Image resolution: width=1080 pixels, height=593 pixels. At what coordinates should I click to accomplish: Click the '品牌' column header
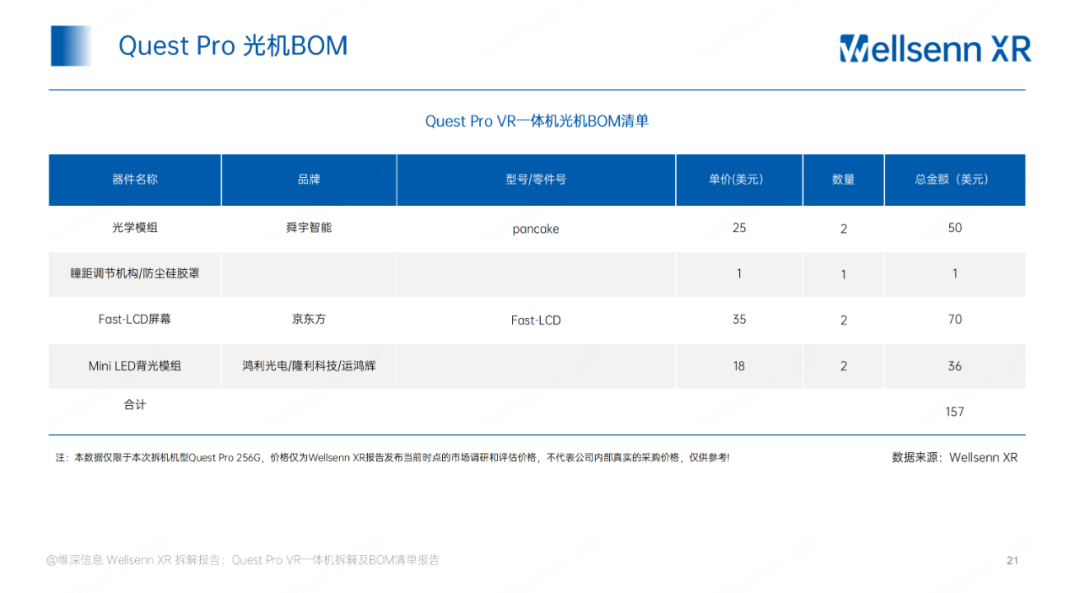[309, 180]
